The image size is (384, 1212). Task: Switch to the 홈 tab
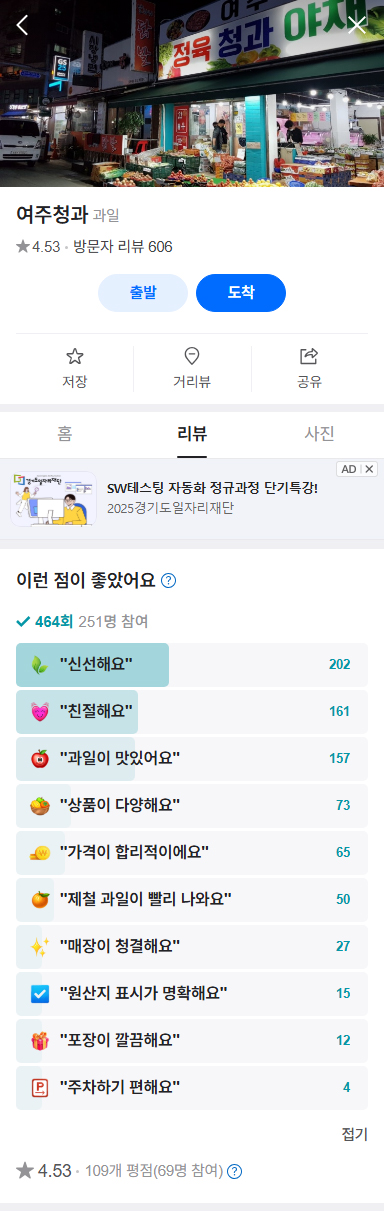64,434
